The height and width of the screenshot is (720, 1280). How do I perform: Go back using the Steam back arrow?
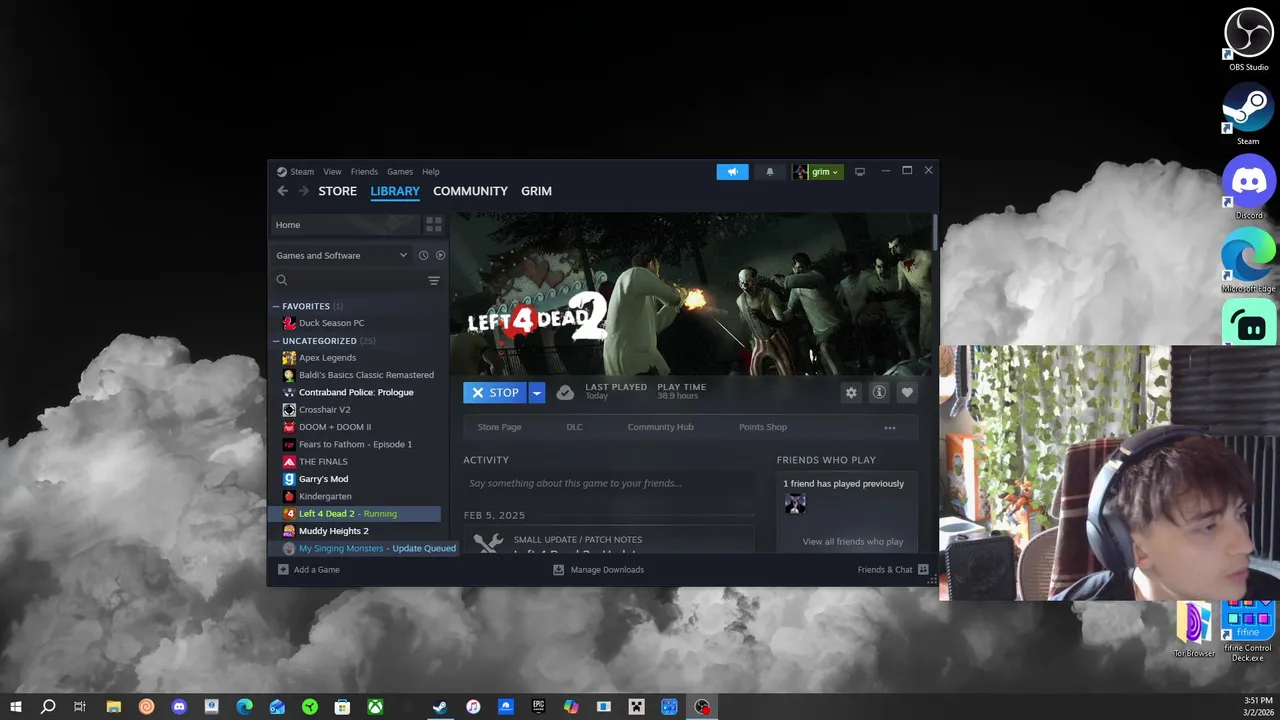[x=282, y=191]
